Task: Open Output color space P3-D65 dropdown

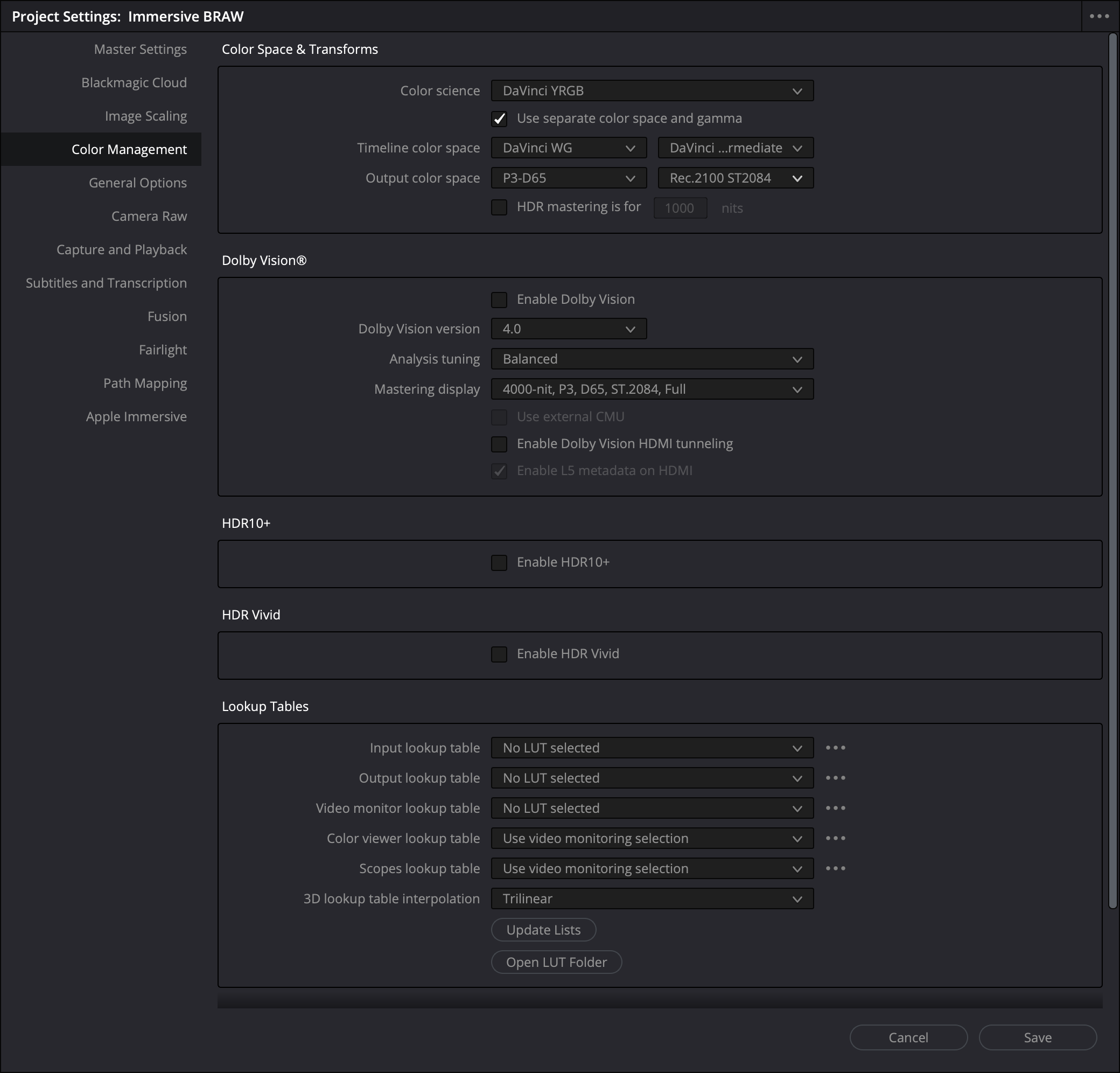Action: coord(569,178)
